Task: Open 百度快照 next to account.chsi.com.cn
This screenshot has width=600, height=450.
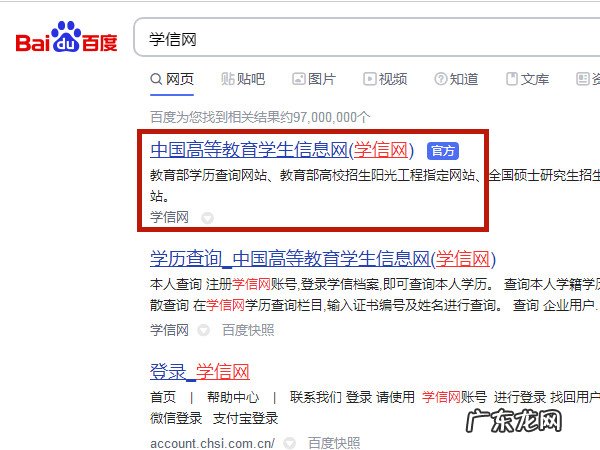Action: (x=334, y=443)
